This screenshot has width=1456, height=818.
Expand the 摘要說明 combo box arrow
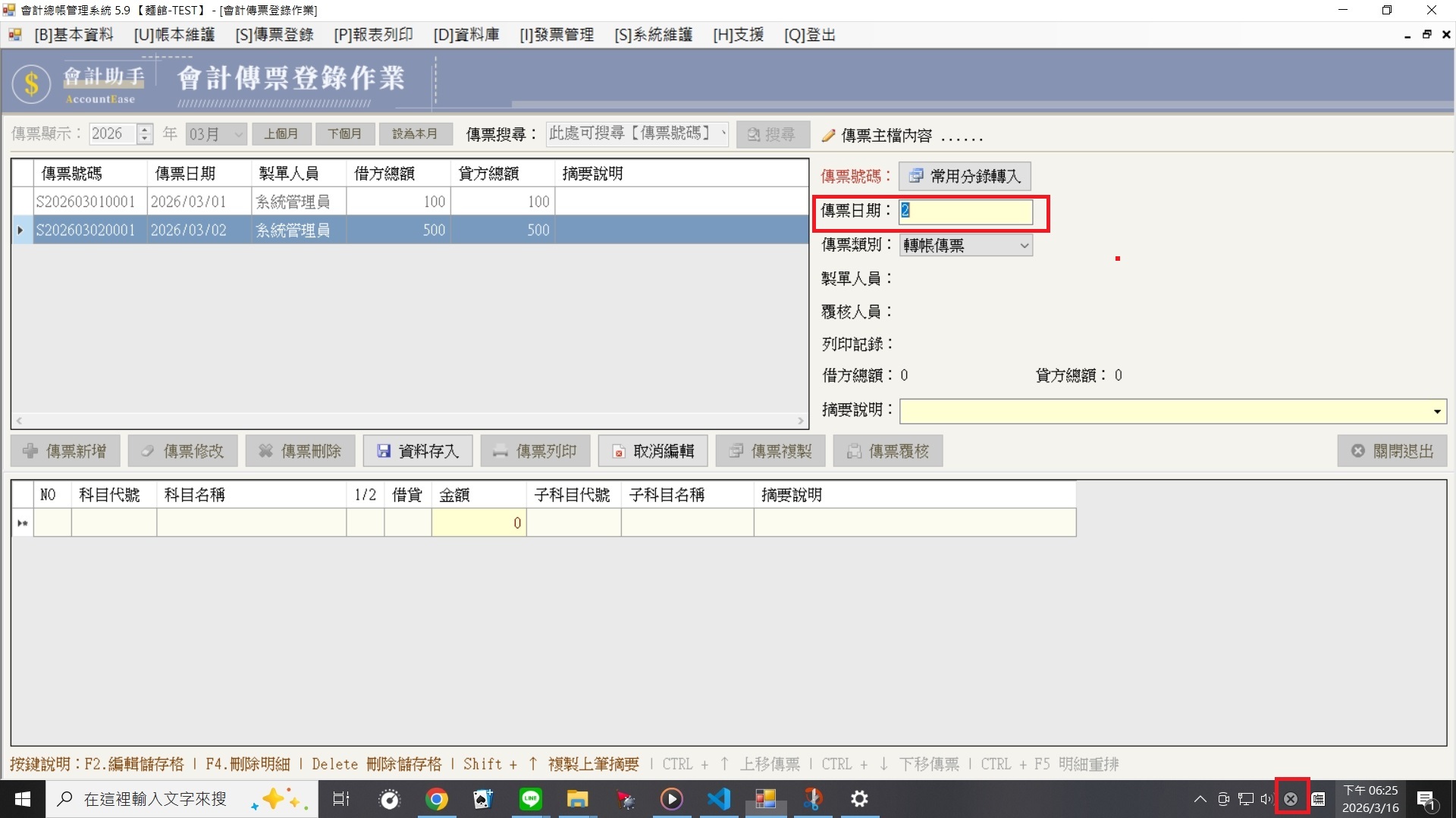coord(1437,412)
